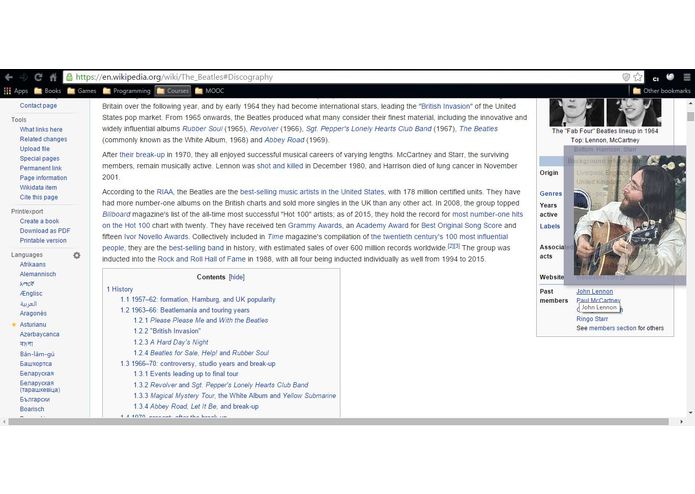Viewport: 695px width, 494px height.
Task: Click the vertical scrollbar thumb
Action: 690,116
